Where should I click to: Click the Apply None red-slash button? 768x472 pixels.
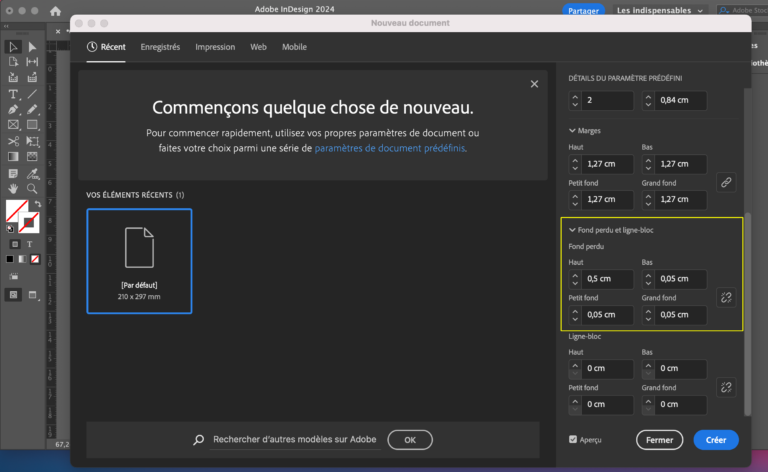tap(35, 259)
